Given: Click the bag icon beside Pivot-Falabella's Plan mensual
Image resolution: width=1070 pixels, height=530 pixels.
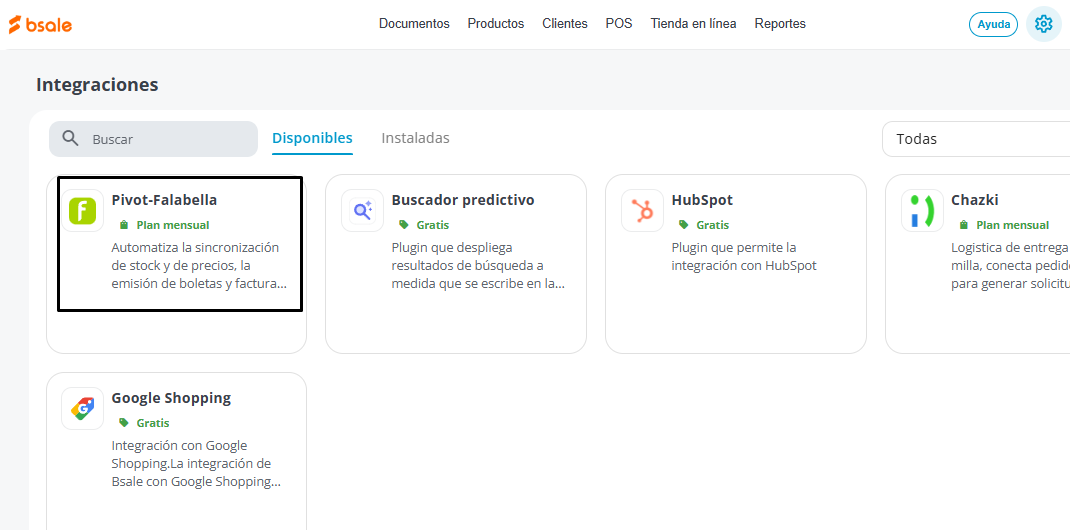Looking at the screenshot, I should (x=124, y=224).
